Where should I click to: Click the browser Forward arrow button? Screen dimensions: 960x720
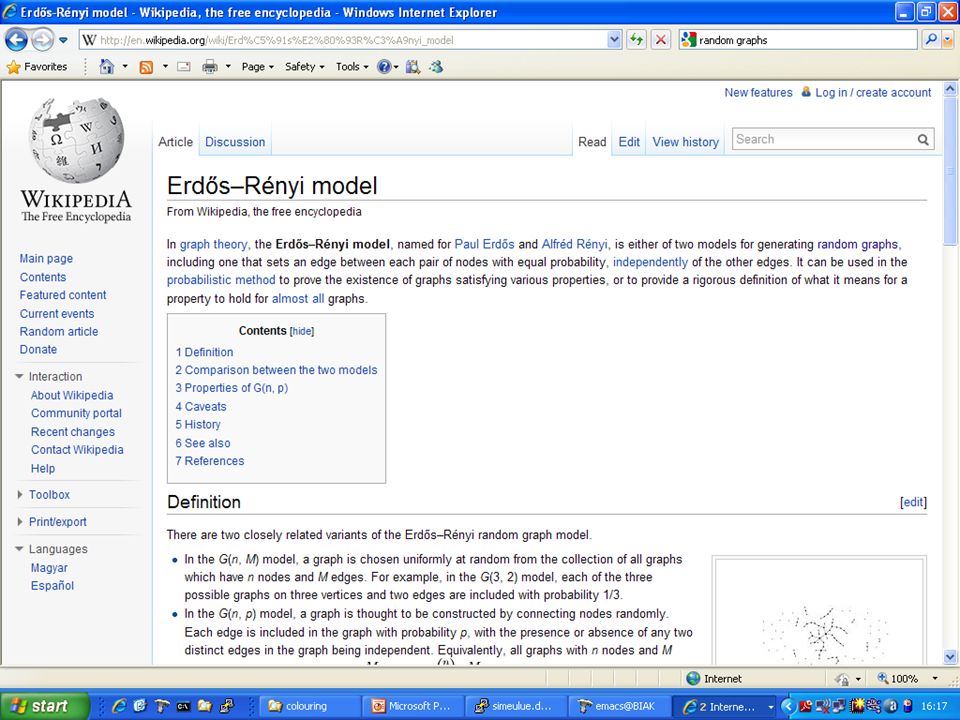42,40
